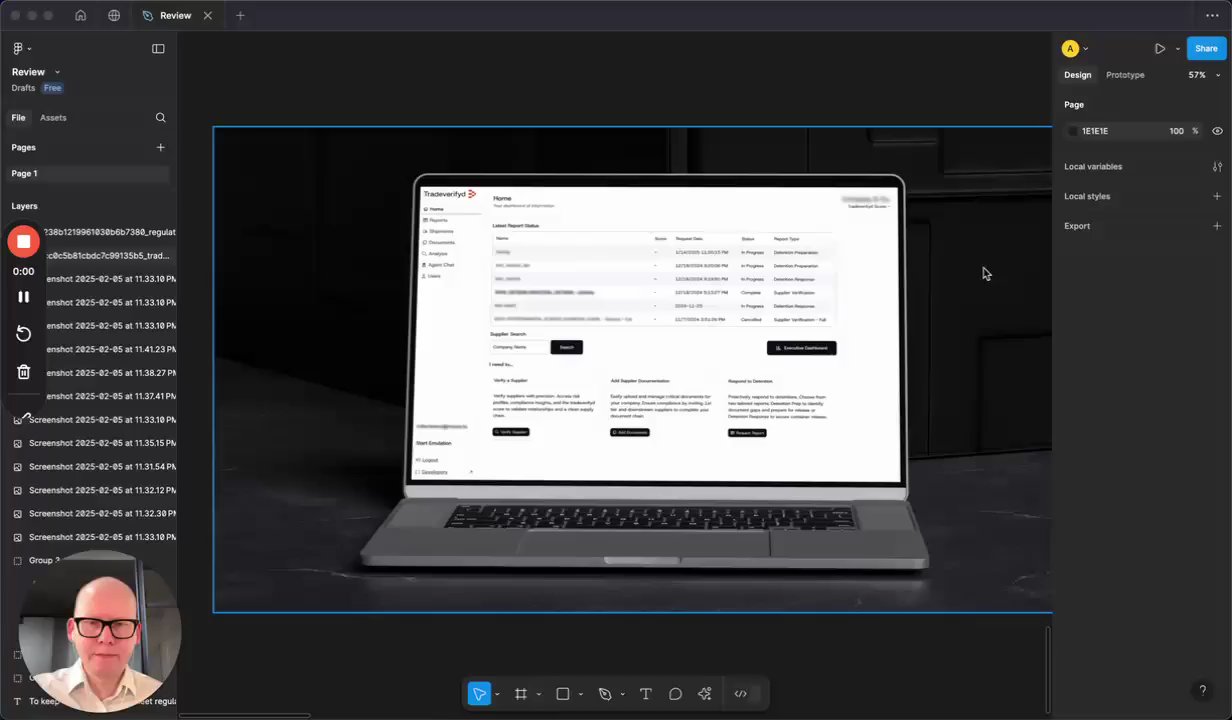Switch to the File tab

pyautogui.click(x=18, y=118)
